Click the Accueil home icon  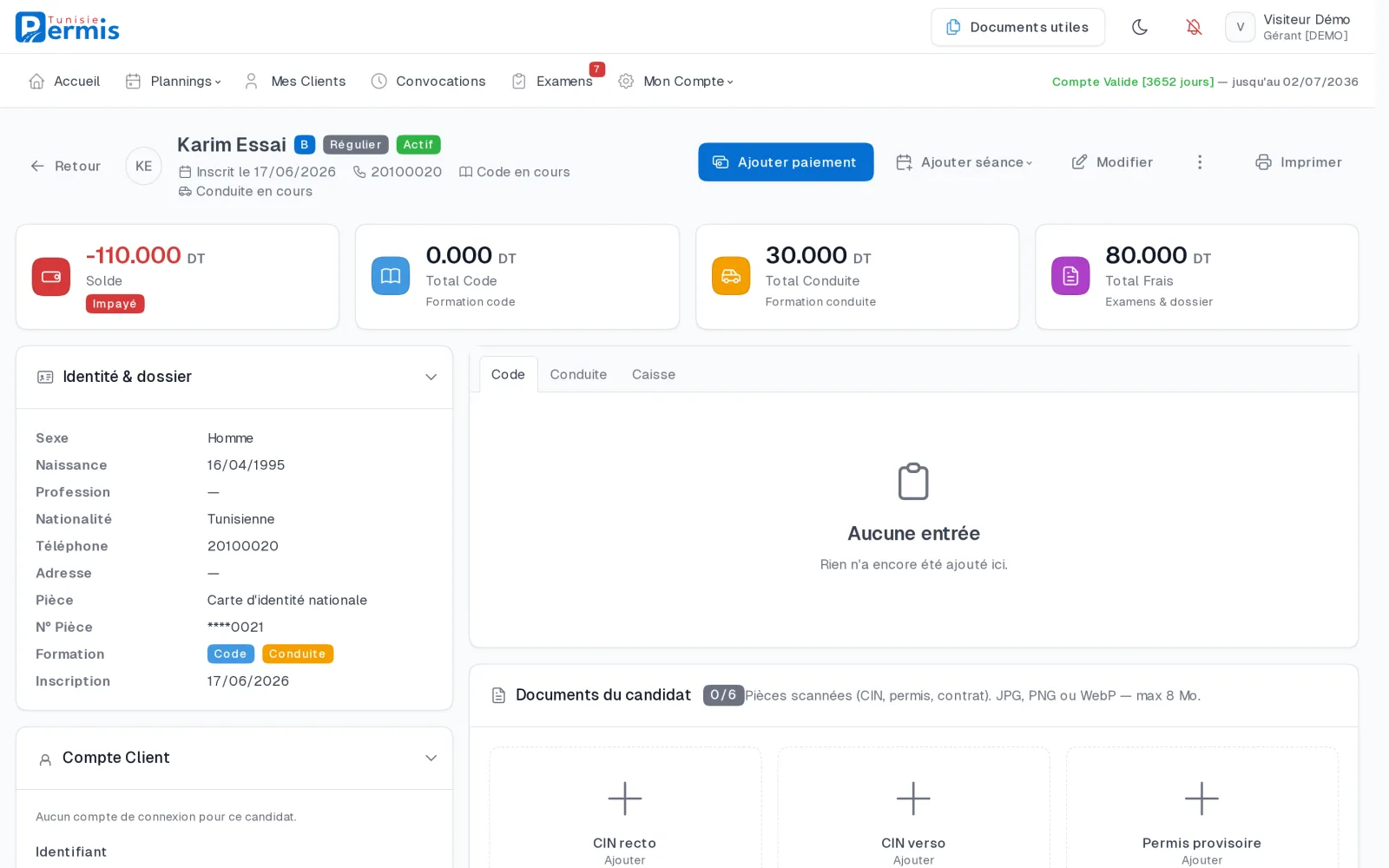pyautogui.click(x=36, y=81)
